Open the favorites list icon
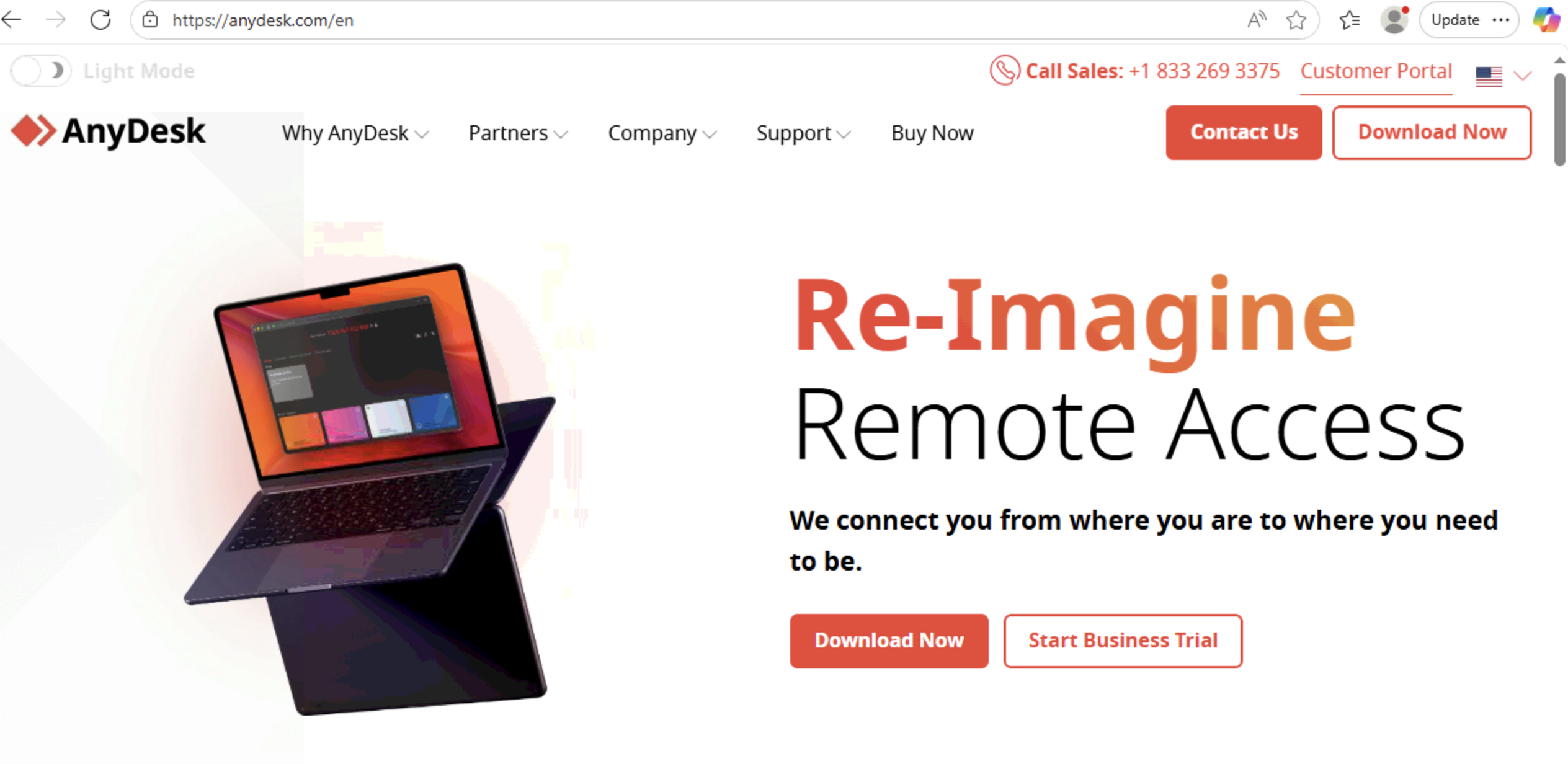Viewport: 1568px width, 764px height. point(1350,20)
